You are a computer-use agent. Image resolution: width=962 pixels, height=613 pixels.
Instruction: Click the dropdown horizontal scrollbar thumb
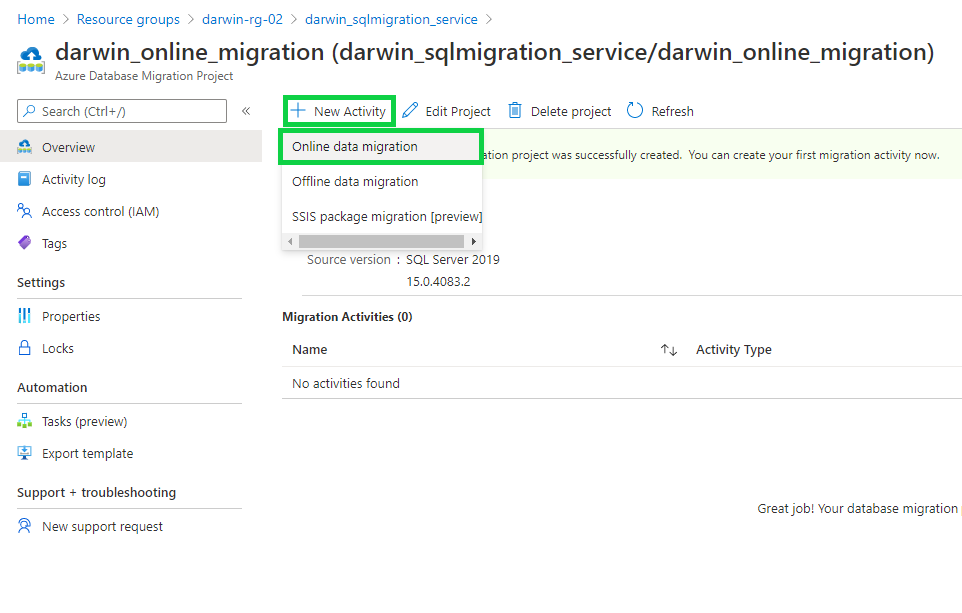click(381, 241)
